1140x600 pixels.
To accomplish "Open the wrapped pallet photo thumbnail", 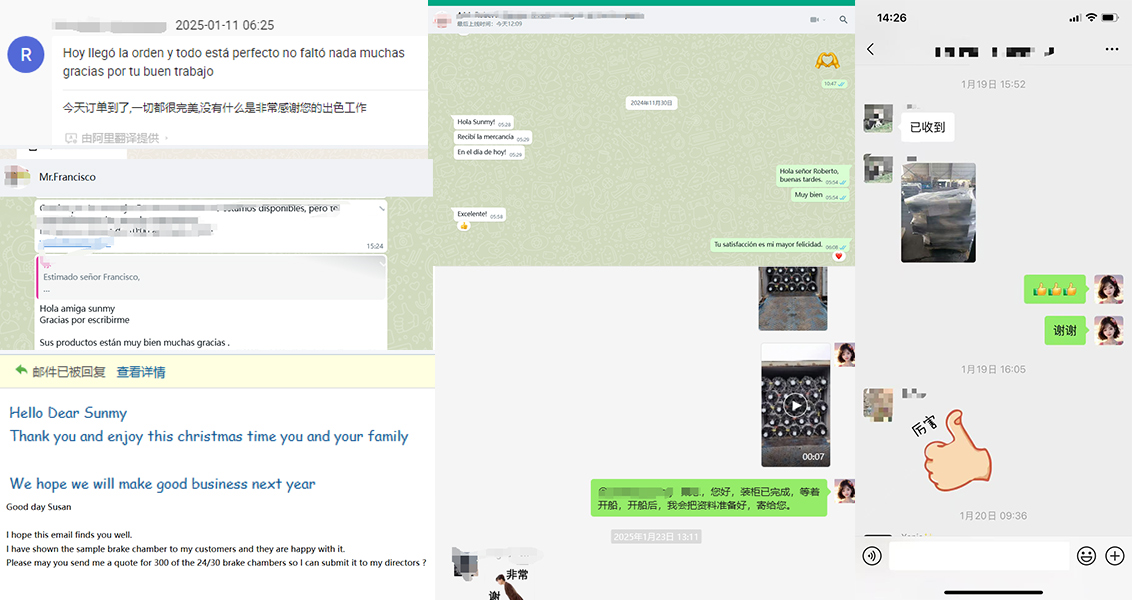I will [938, 213].
